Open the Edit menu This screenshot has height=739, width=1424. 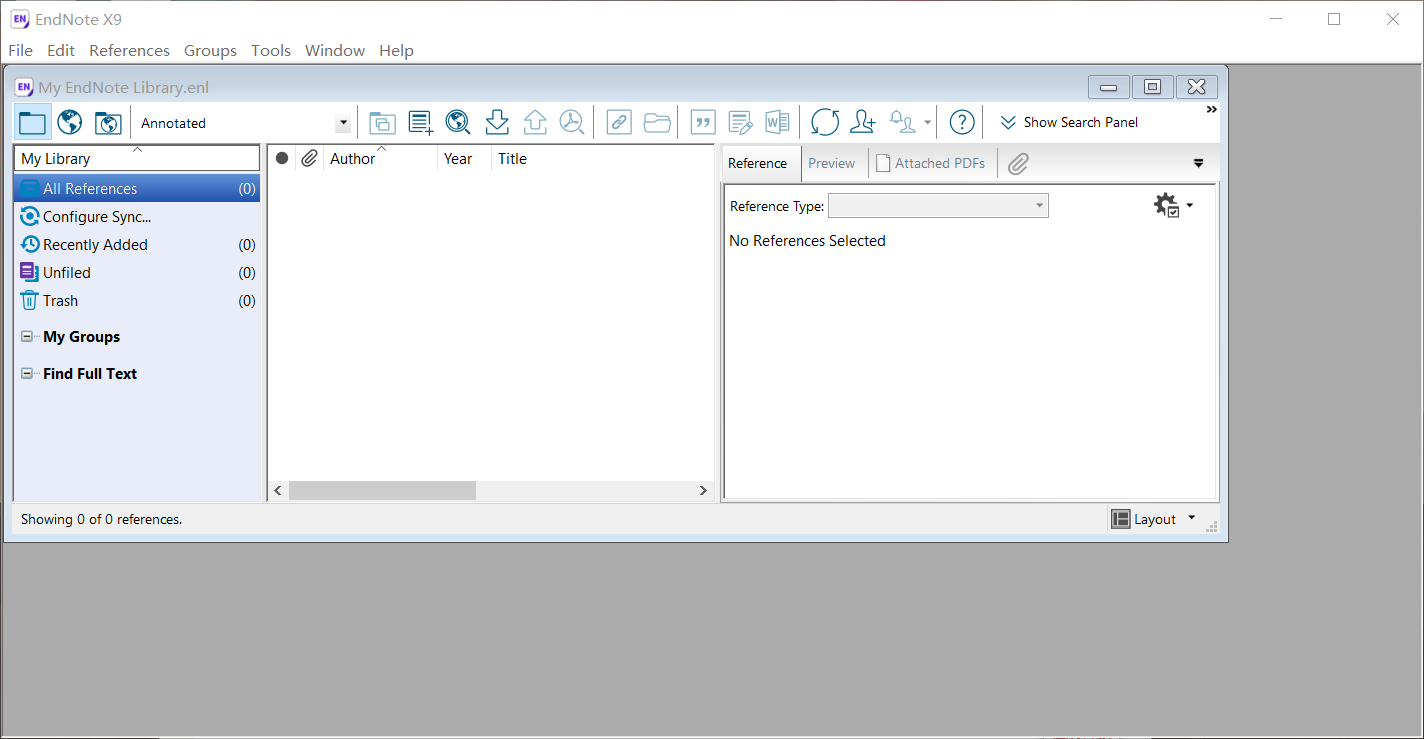click(x=61, y=50)
